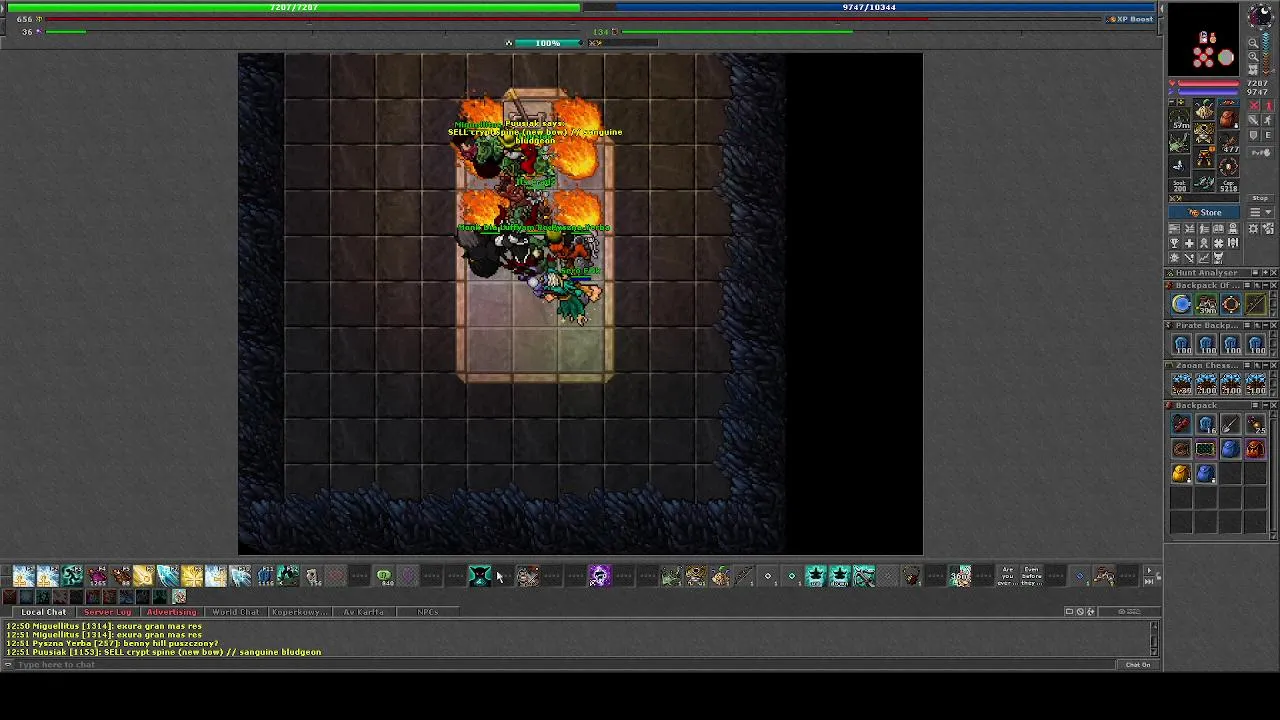Select the helmet equipment slot

pyautogui.click(x=1204, y=108)
